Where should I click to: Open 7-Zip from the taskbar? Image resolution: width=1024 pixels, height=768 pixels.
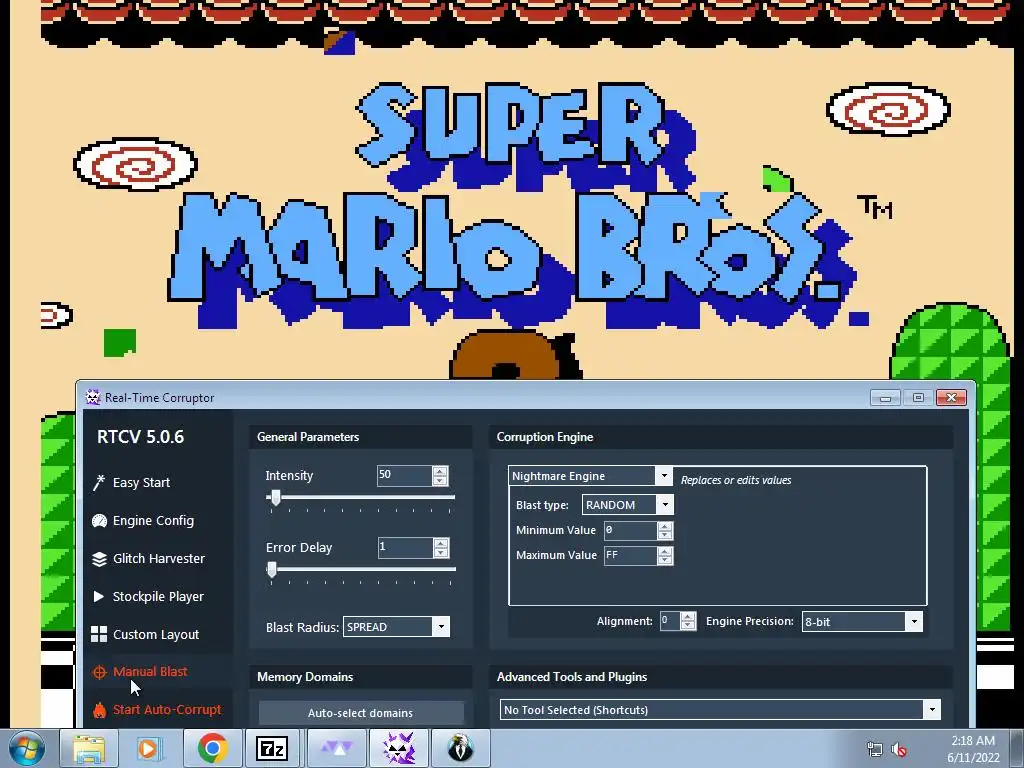point(272,748)
